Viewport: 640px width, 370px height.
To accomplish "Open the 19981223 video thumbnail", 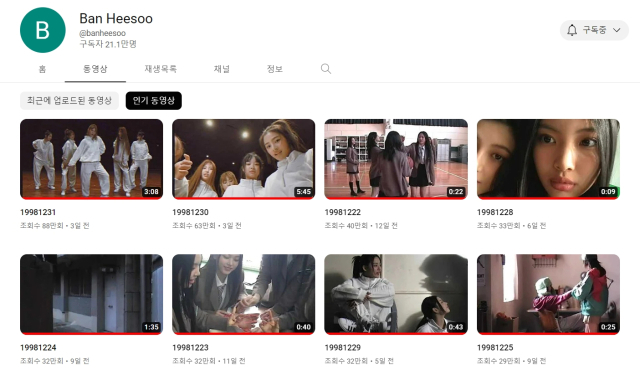I will pos(244,295).
